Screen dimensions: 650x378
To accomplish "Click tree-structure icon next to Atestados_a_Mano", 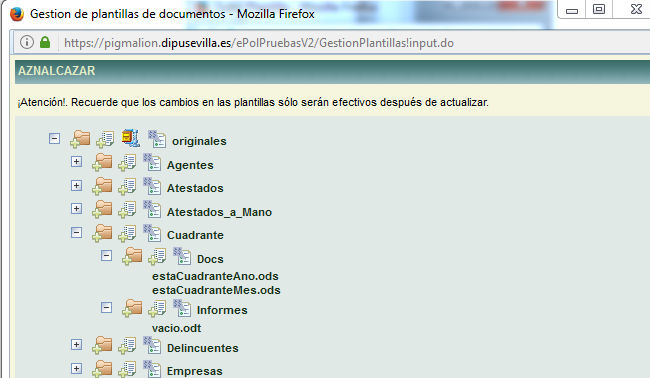I will pyautogui.click(x=152, y=209).
